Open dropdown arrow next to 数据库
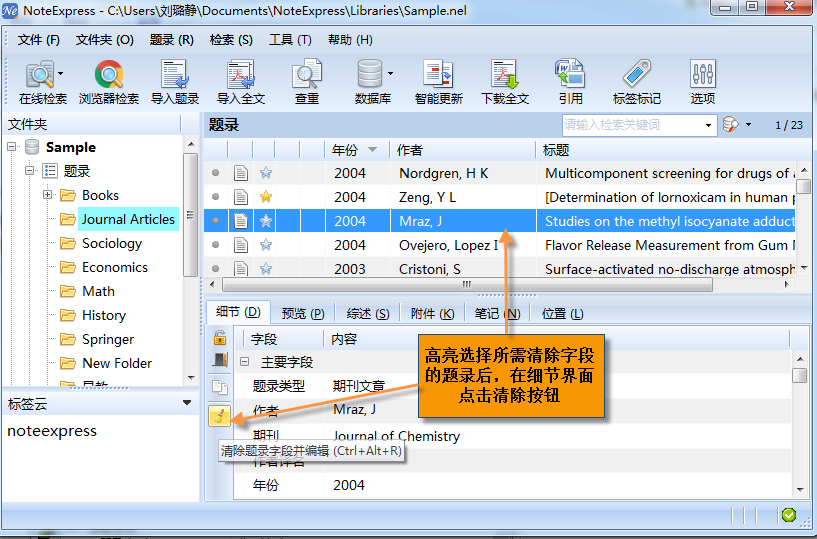 click(x=390, y=74)
